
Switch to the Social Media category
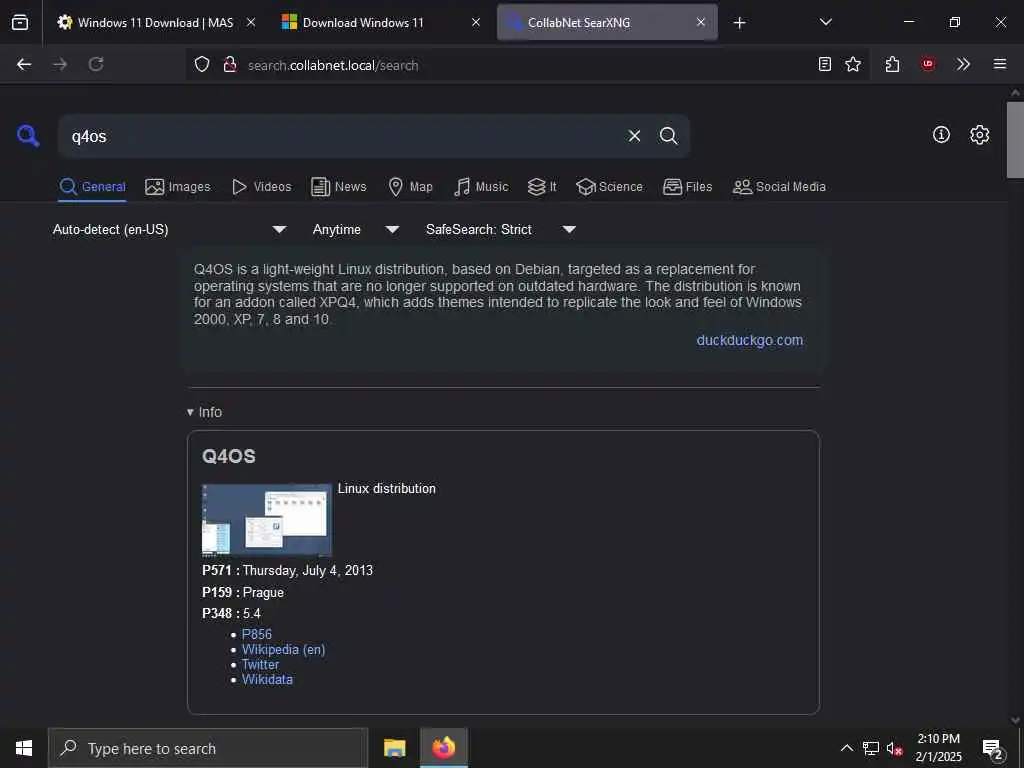779,187
